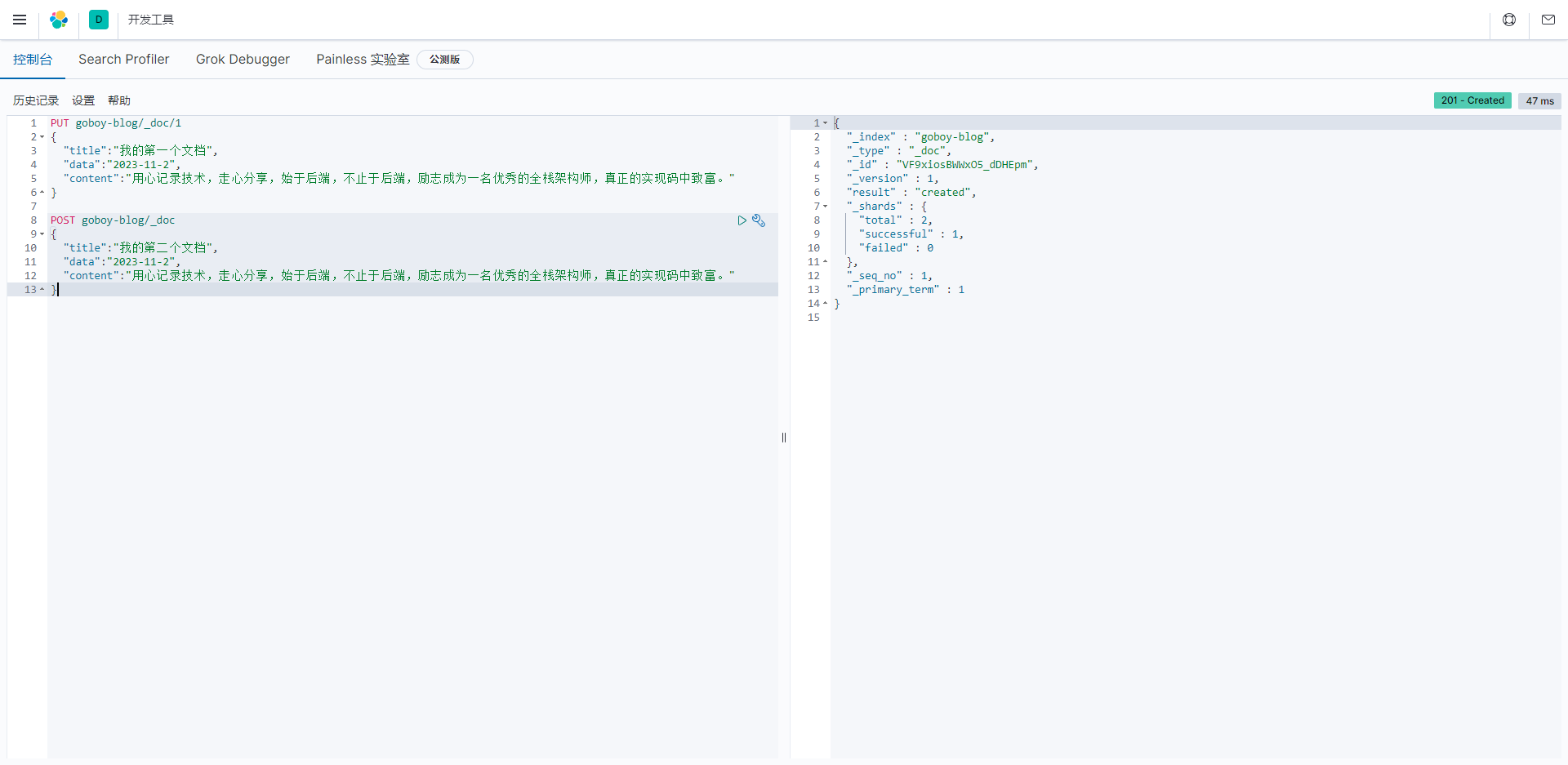Click the PUT goboy-blog/_doc/1 request line
This screenshot has height=765, width=1568.
[x=116, y=123]
